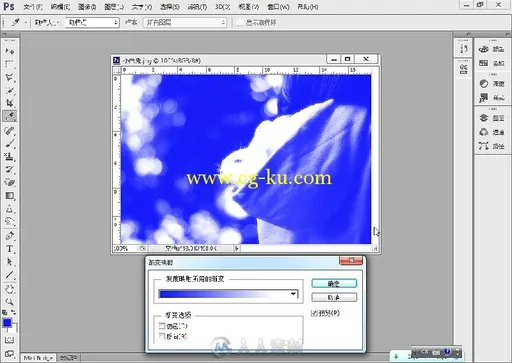
Task: Enable the Dither checkbox in gradient options
Action: pos(162,326)
